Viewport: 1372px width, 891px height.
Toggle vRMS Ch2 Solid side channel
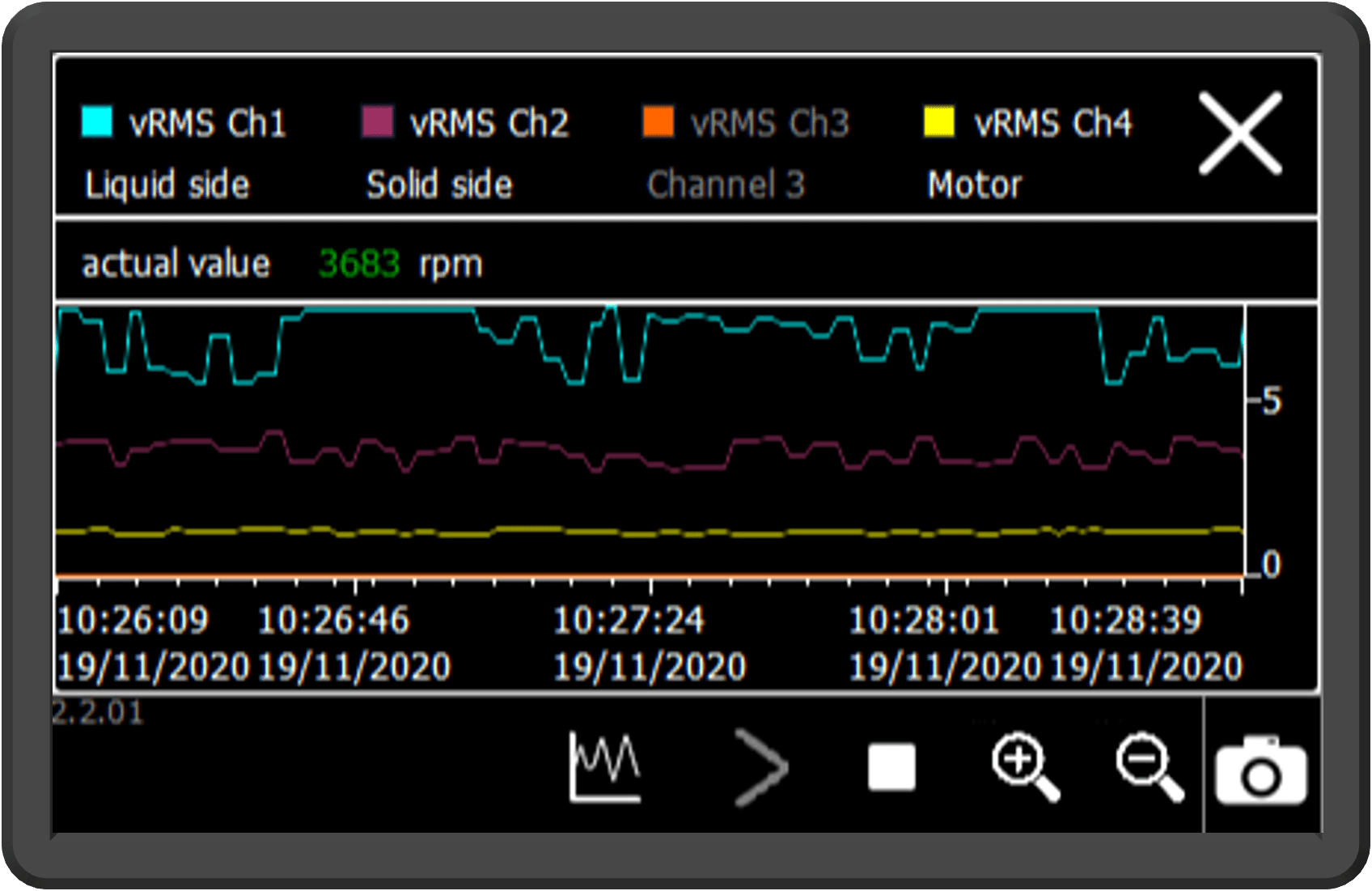pos(466,153)
